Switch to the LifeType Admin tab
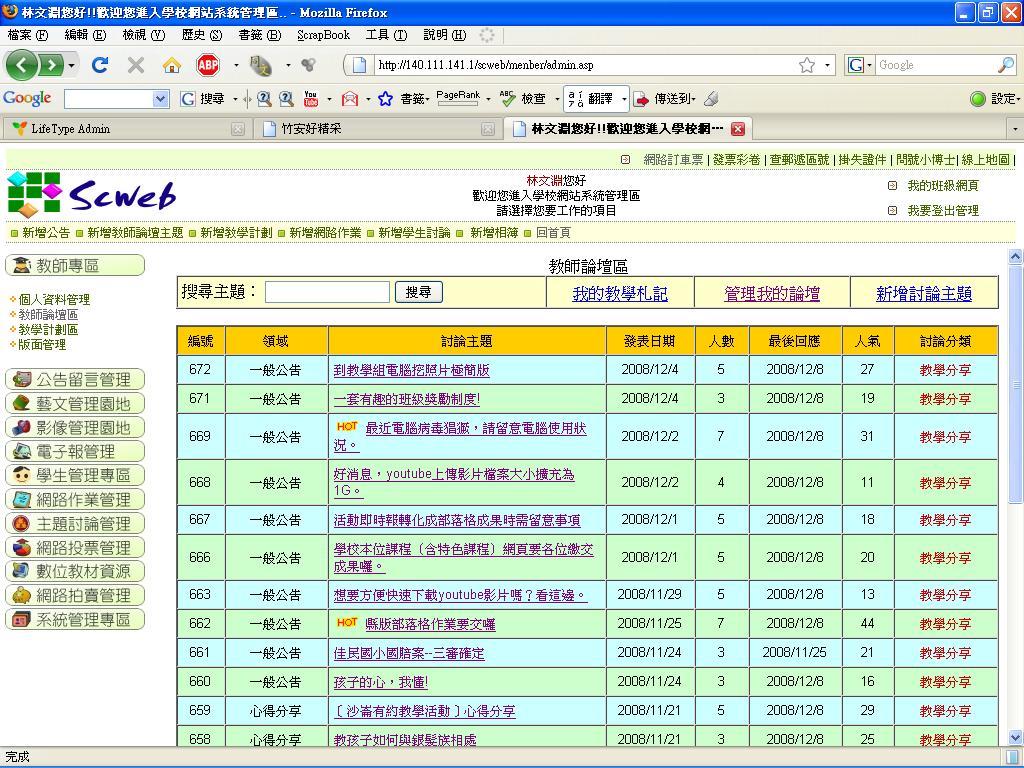 tap(70, 129)
